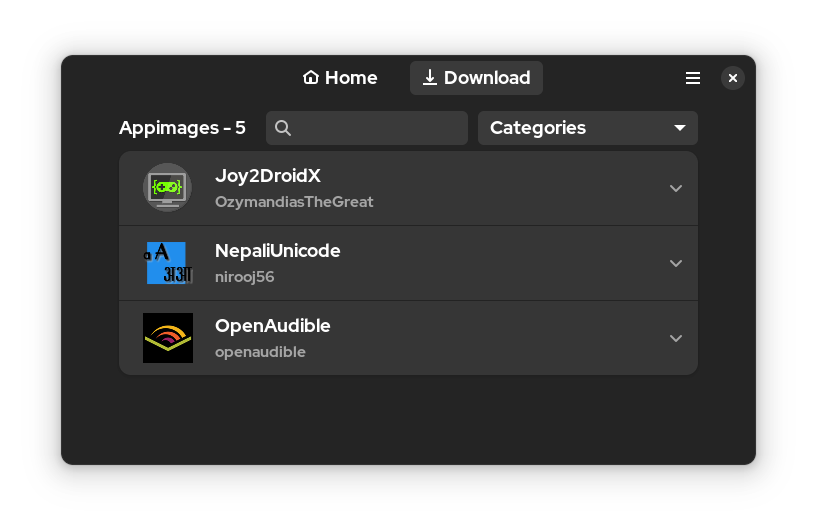
Task: Focus the Appimages search field
Action: [x=367, y=128]
